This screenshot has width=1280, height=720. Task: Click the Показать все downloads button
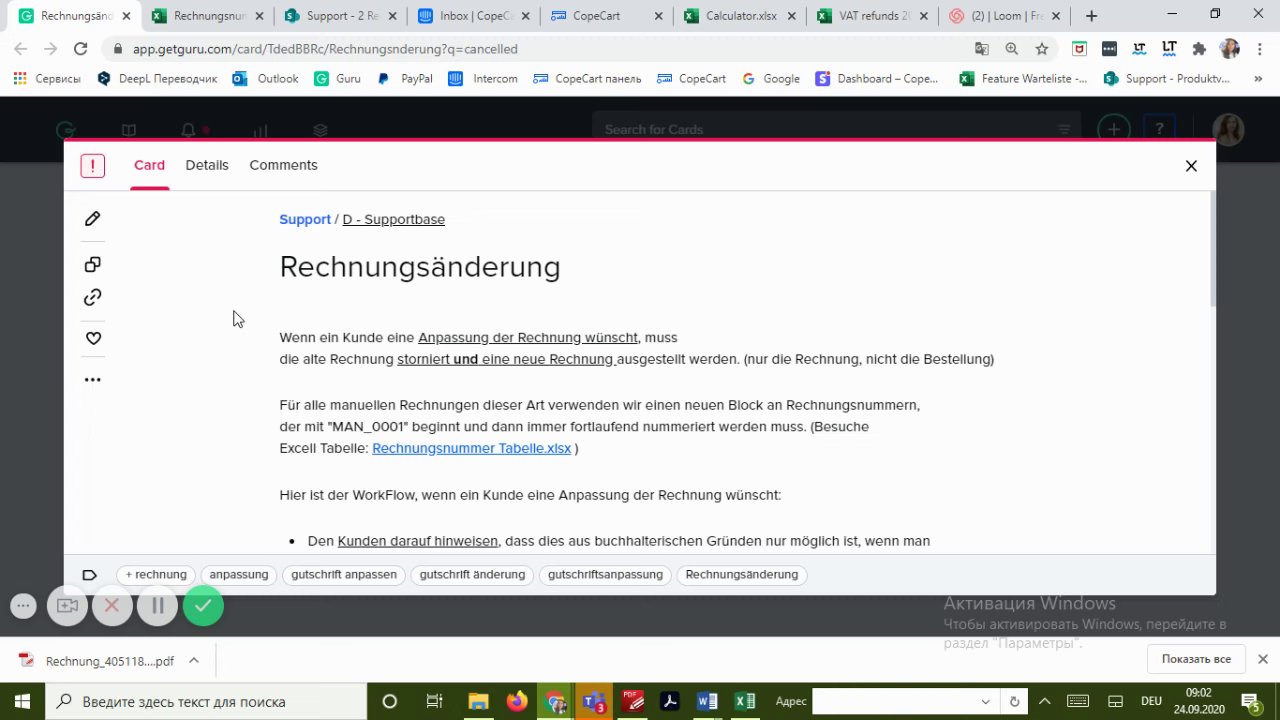tap(1196, 659)
